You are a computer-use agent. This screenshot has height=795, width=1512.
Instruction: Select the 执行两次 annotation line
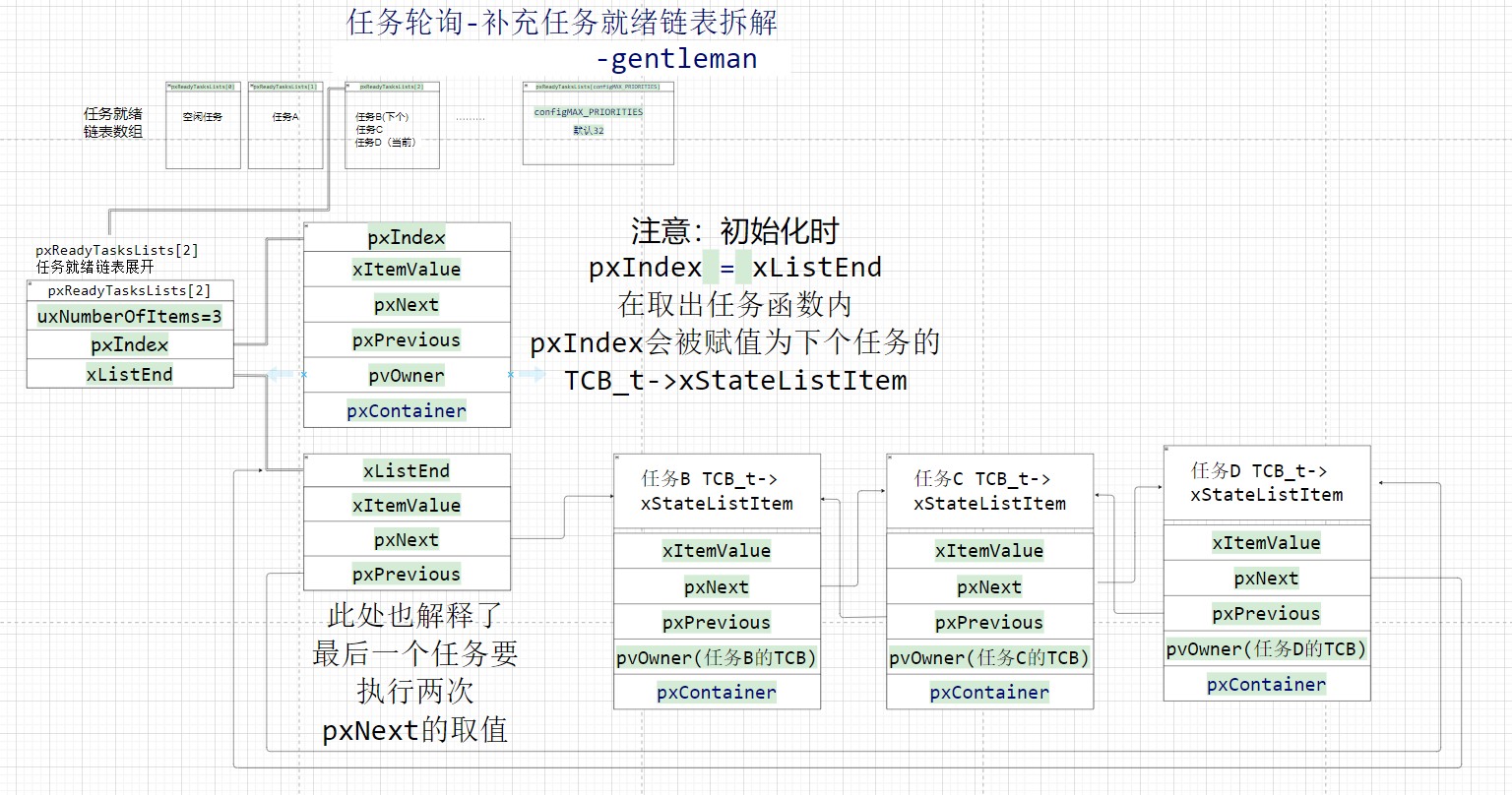pos(415,691)
